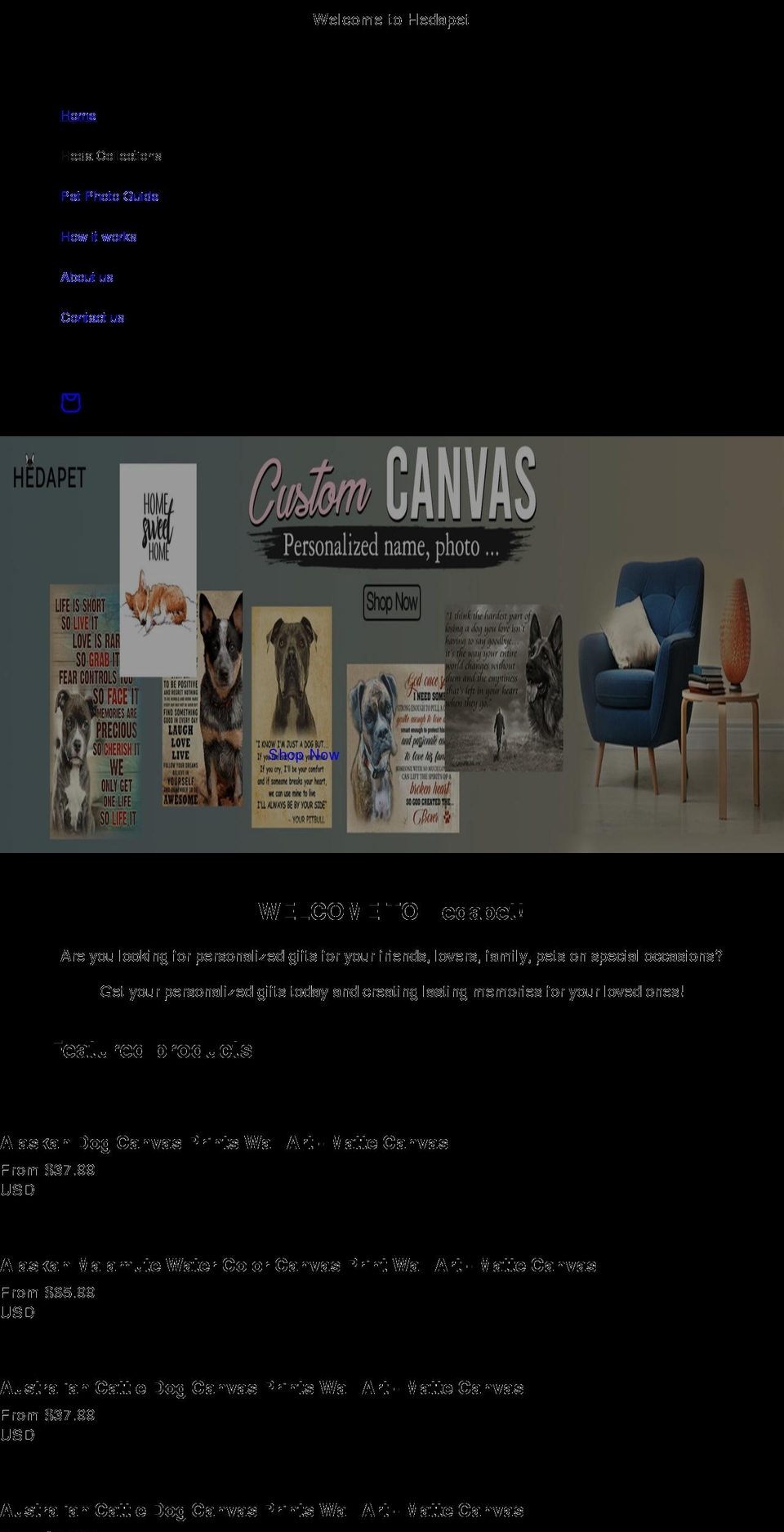The image size is (784, 1532).
Task: Click the 'Are you looking for personalized gifts' line
Action: tap(391, 956)
